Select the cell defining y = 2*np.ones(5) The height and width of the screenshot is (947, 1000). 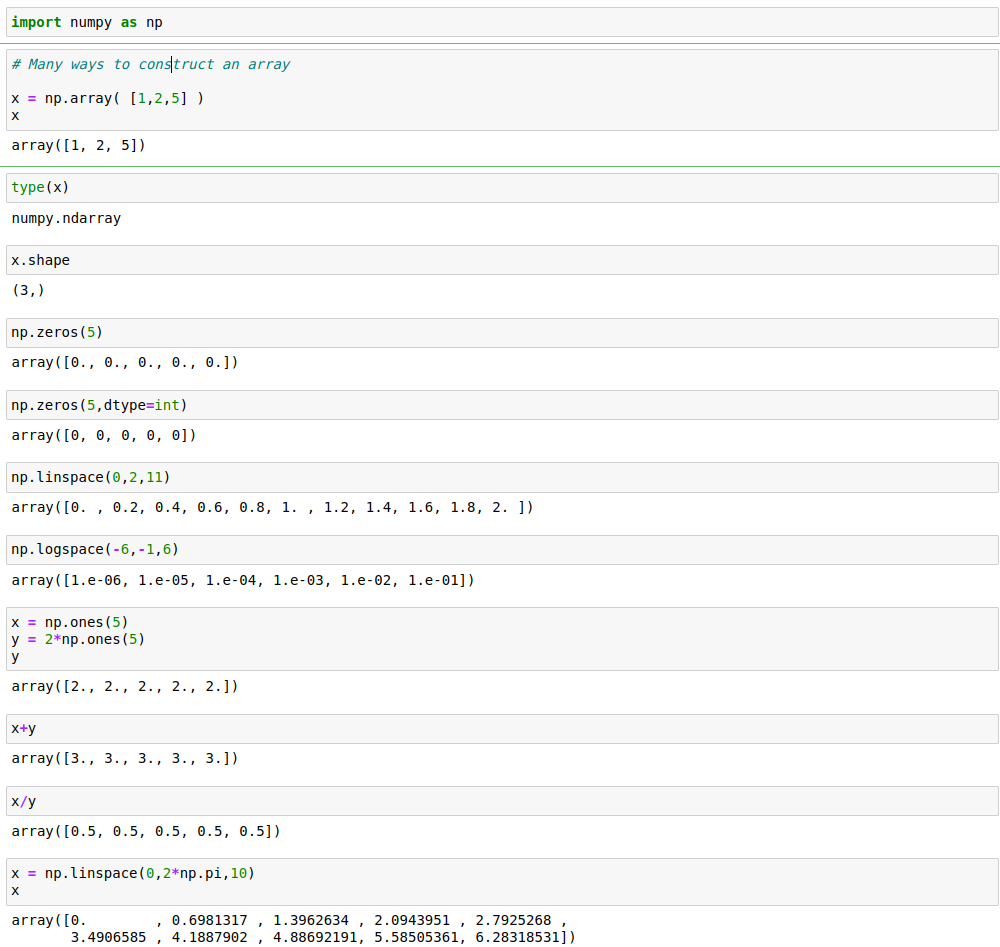point(500,639)
